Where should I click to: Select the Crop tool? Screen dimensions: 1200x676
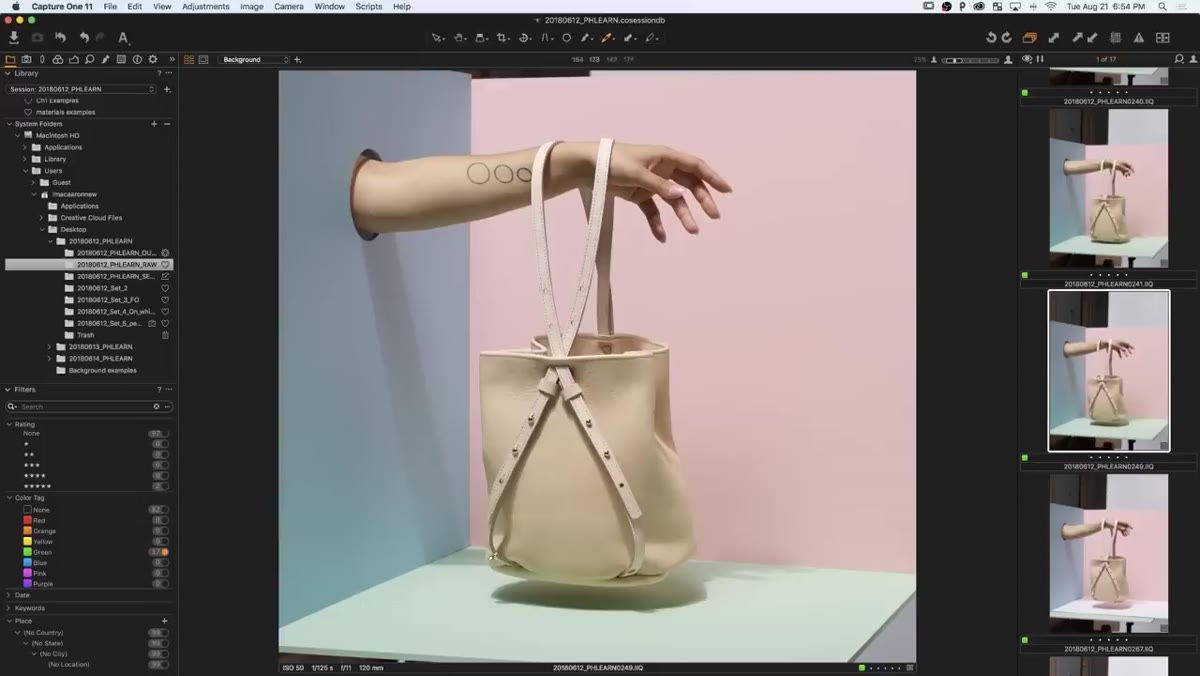point(503,38)
